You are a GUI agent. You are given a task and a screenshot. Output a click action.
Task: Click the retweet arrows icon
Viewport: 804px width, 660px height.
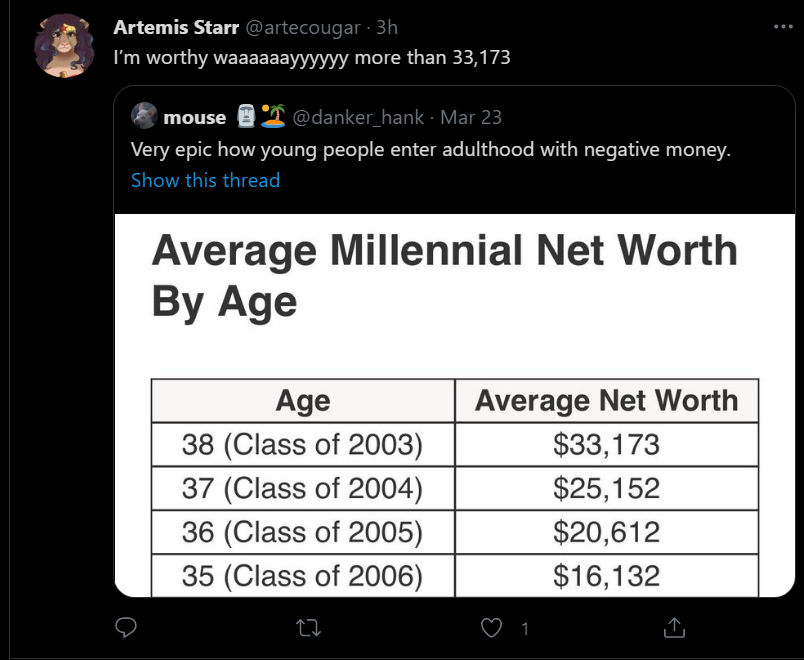point(309,628)
